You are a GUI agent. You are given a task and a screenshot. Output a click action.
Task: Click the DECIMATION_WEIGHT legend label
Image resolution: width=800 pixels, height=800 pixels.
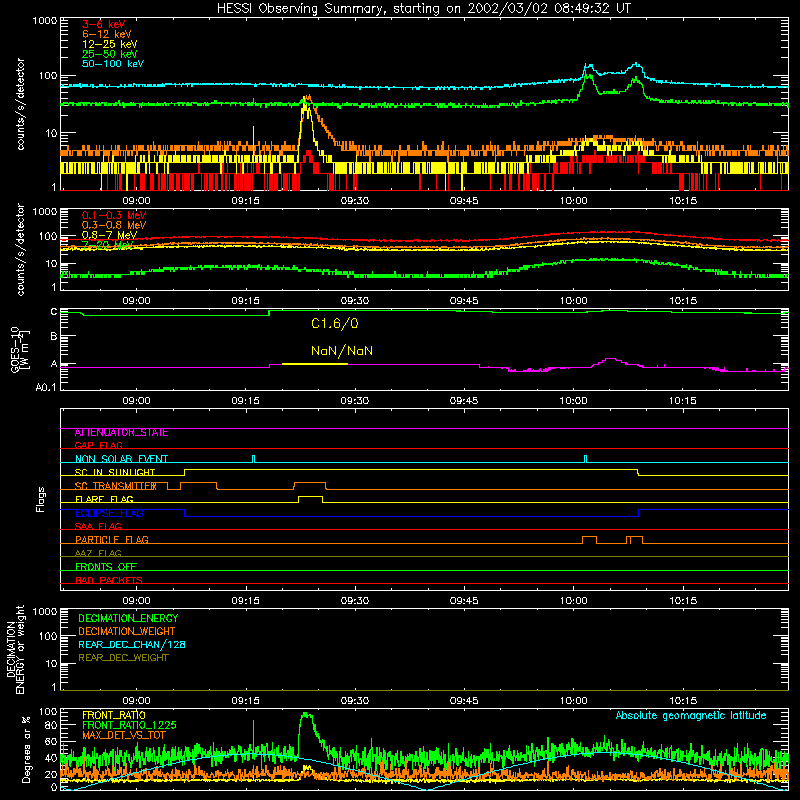coord(127,631)
